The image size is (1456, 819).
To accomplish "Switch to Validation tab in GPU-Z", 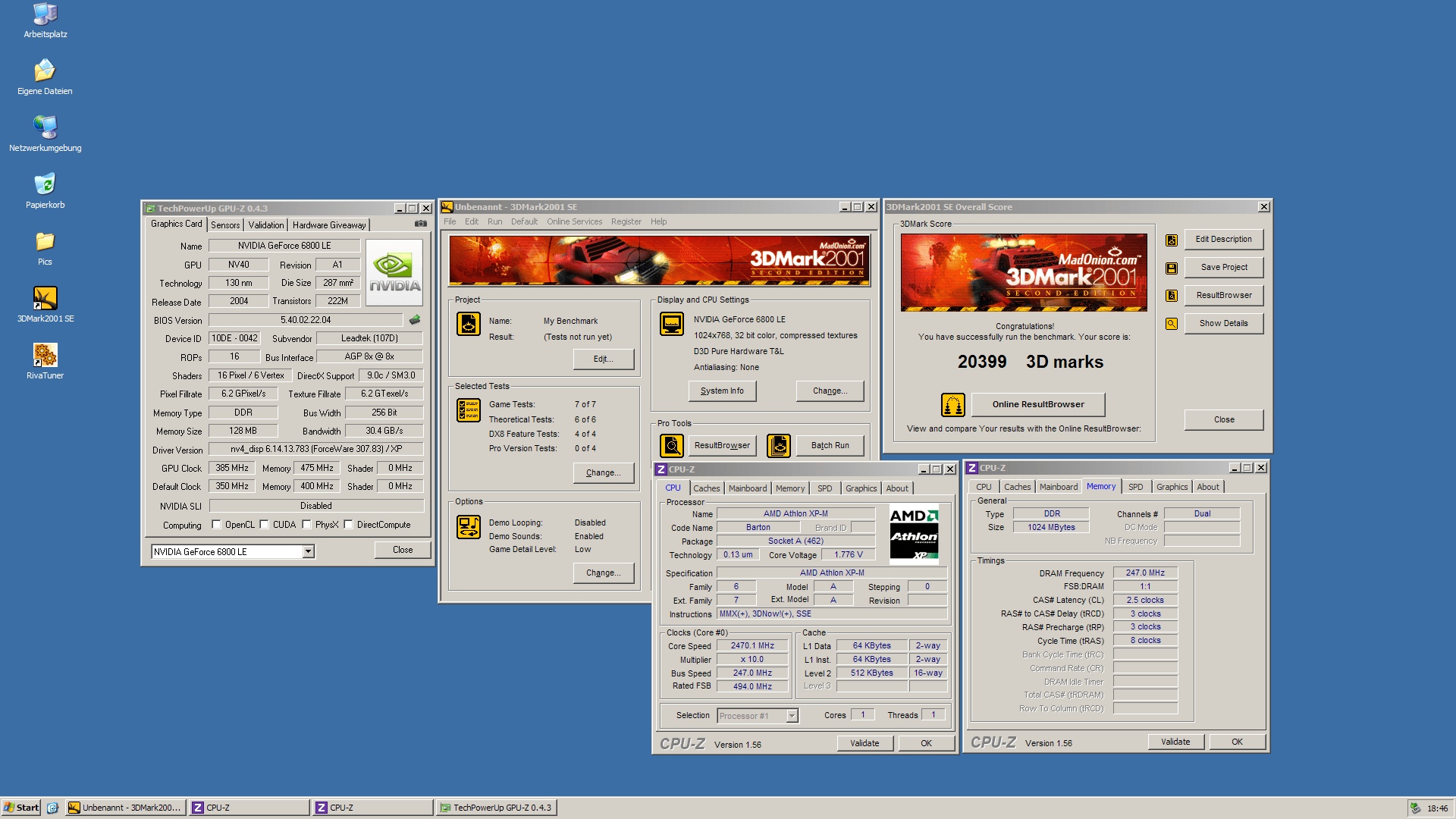I will pos(266,224).
